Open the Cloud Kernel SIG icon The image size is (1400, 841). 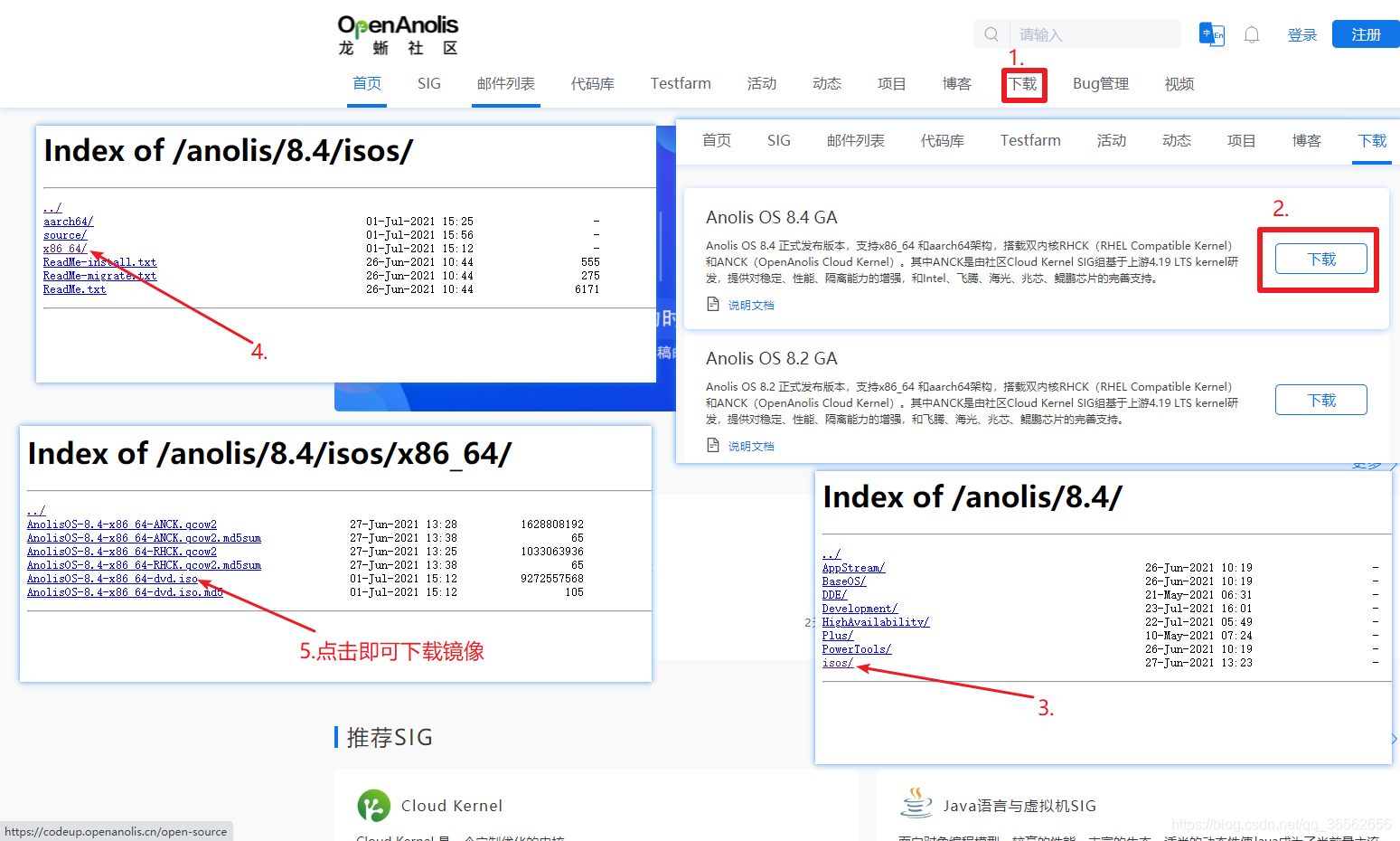[373, 806]
